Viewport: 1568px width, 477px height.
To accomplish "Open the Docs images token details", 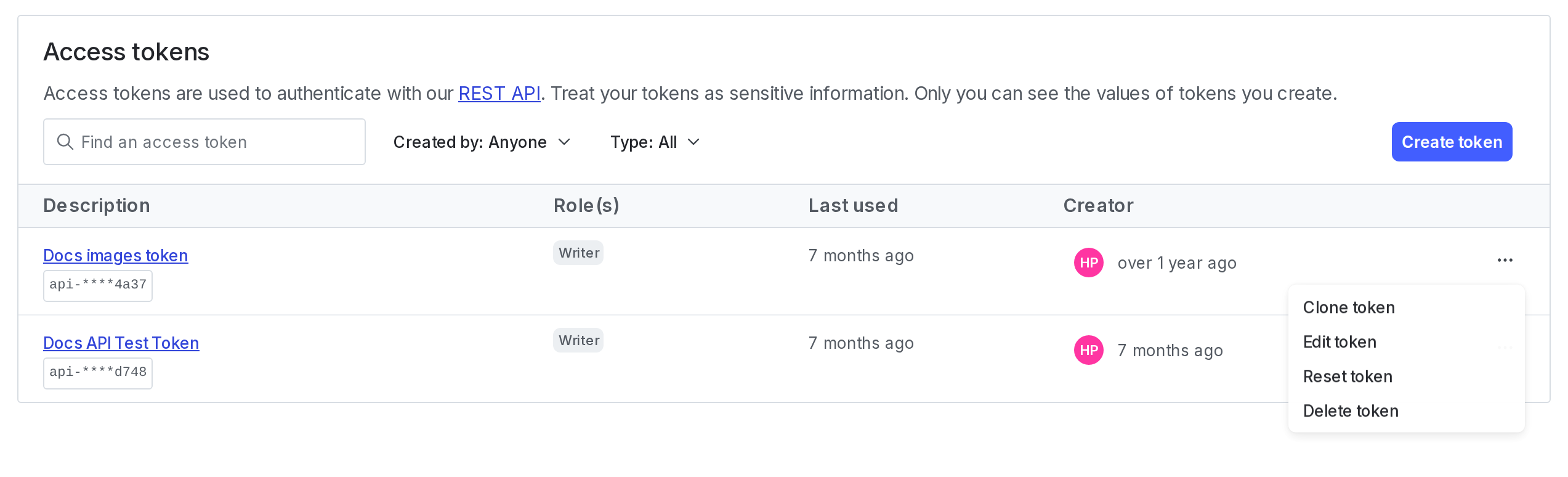I will click(x=115, y=255).
